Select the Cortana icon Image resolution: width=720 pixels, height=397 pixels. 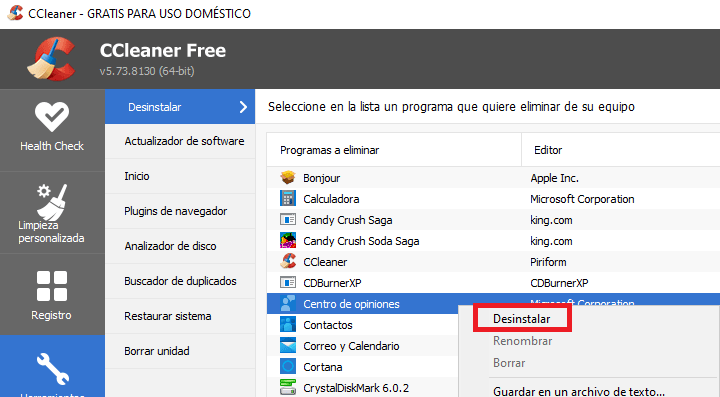pos(288,367)
